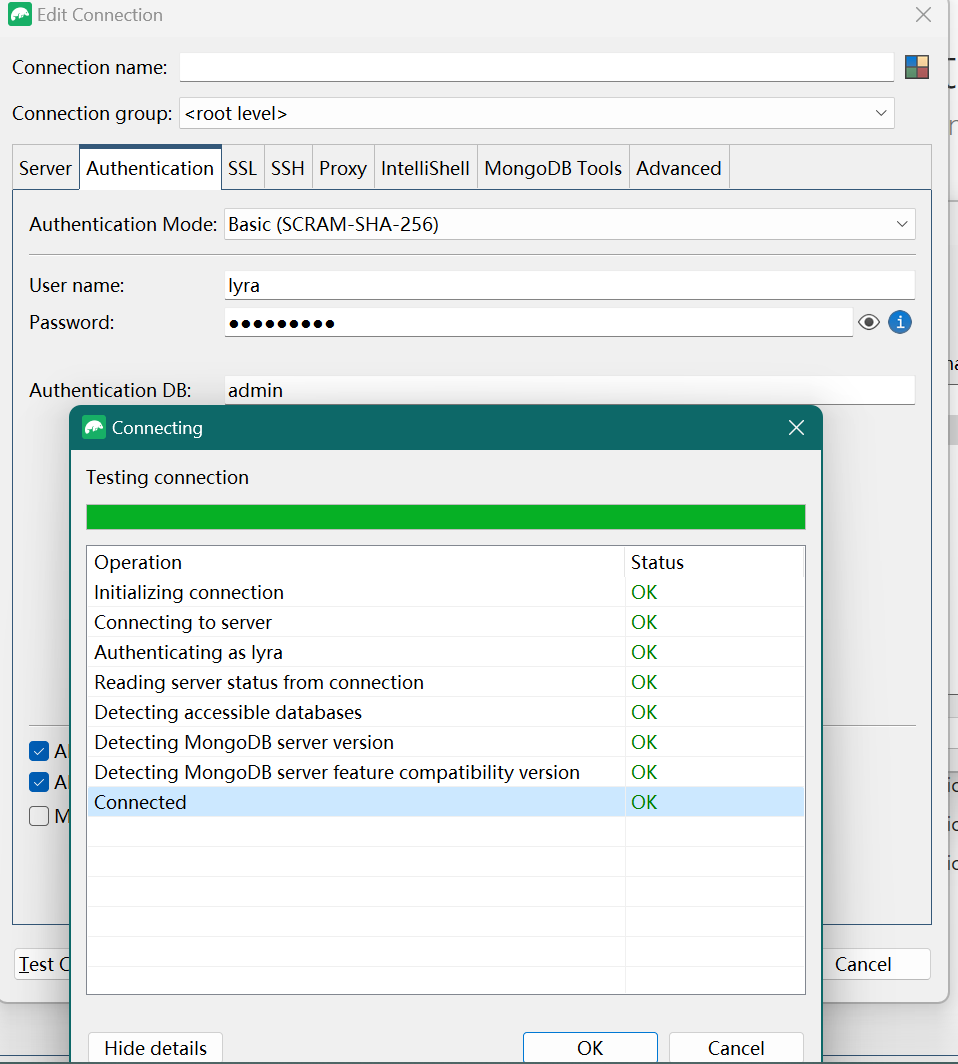This screenshot has height=1064, width=958.
Task: Open the Authentication Mode dropdown
Action: [x=569, y=224]
